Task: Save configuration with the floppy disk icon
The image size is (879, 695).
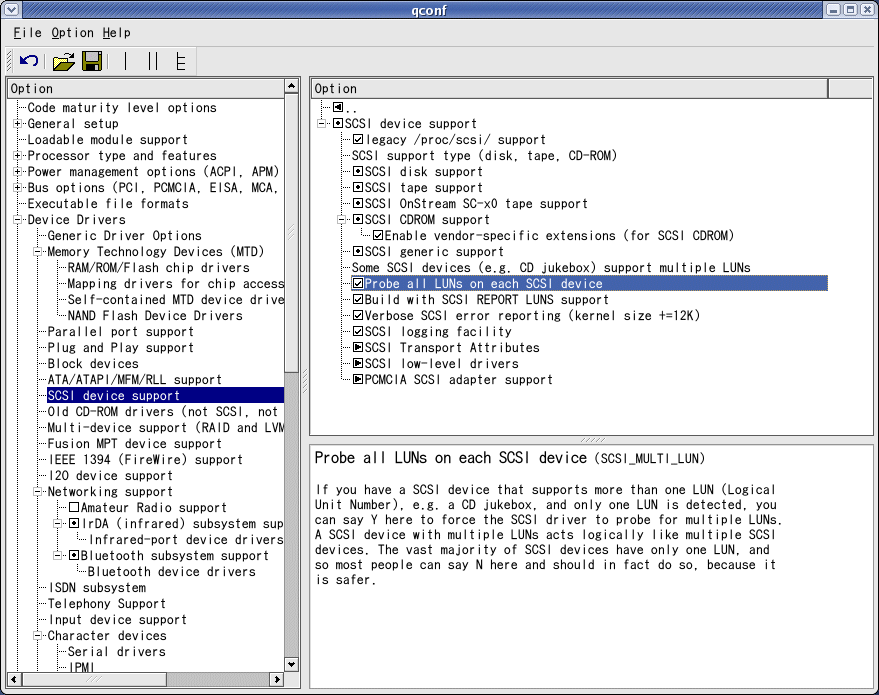Action: click(92, 61)
